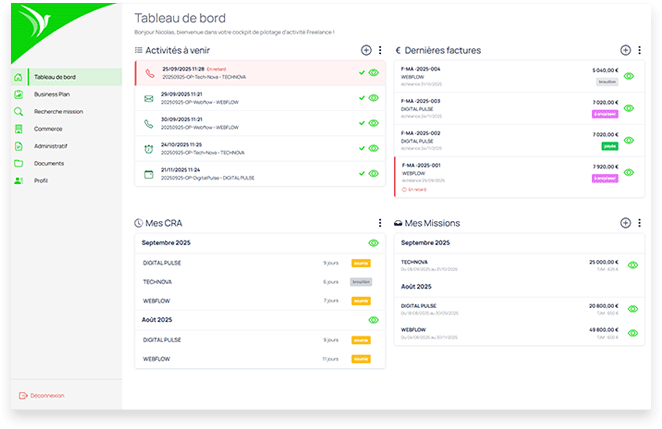Screen dimensions: 662x429
Task: Mark 29/09/2025 activity done with checkmark
Action: 362,98
